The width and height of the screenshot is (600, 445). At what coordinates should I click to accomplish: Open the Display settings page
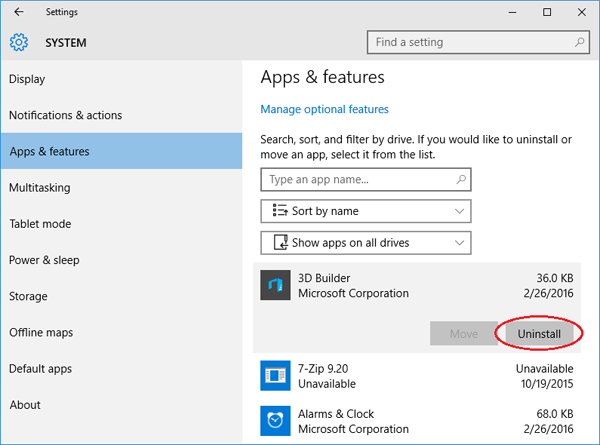pos(27,79)
